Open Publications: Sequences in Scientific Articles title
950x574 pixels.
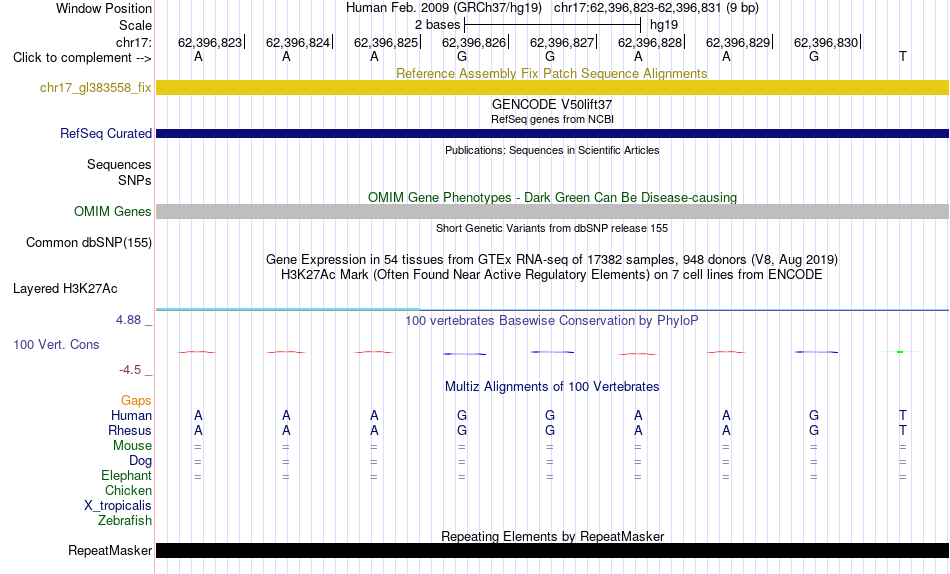(552, 150)
